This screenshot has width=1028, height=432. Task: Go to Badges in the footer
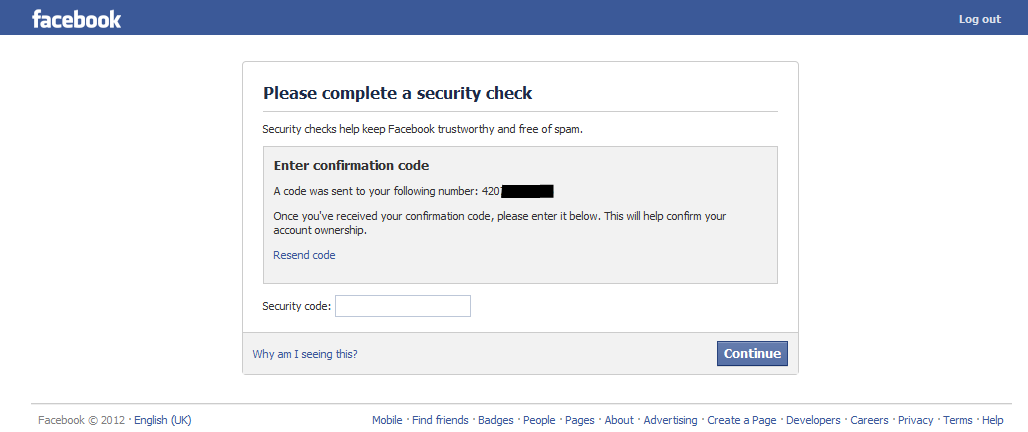pyautogui.click(x=496, y=420)
